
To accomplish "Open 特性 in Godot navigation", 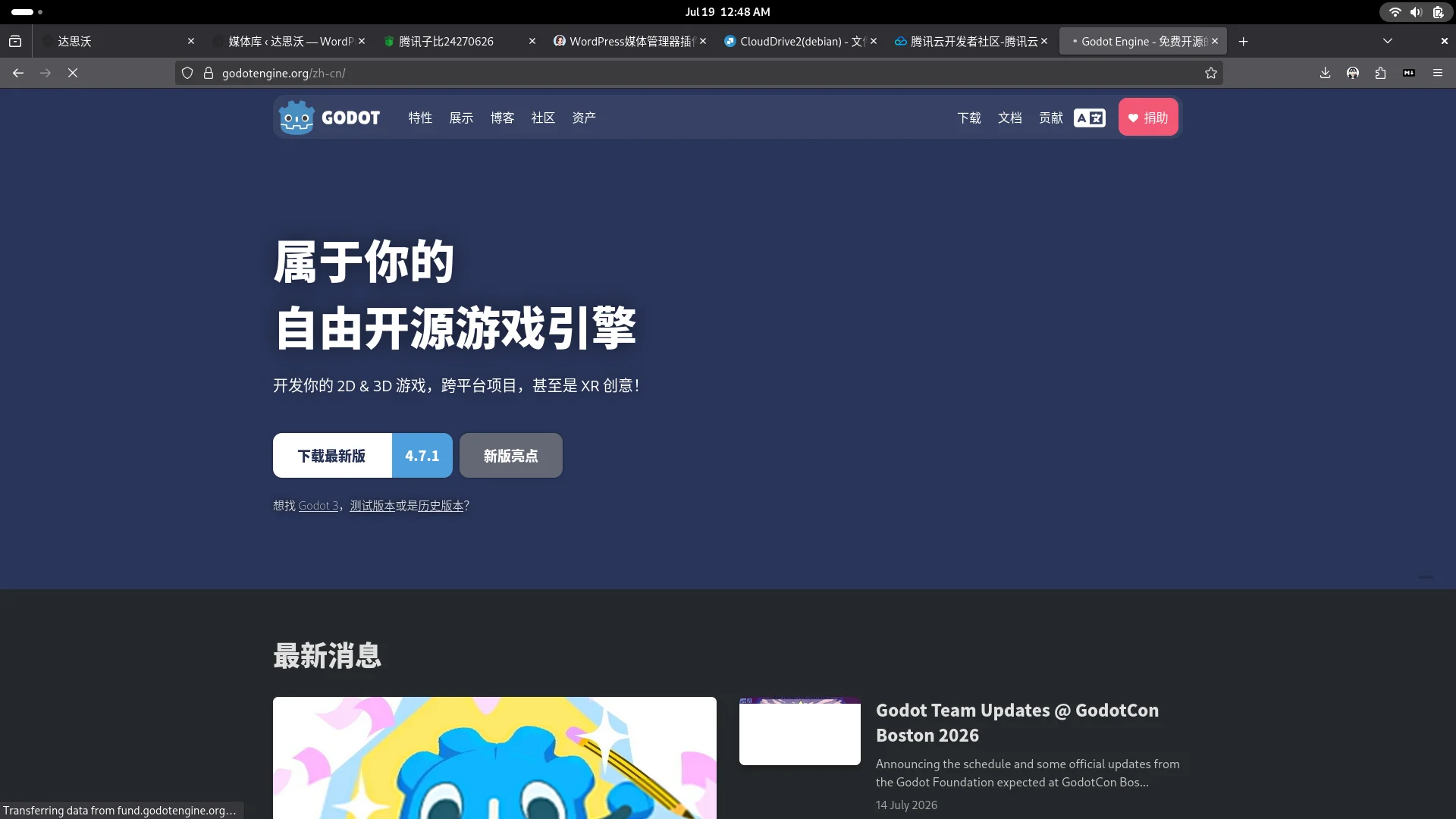I will 420,118.
